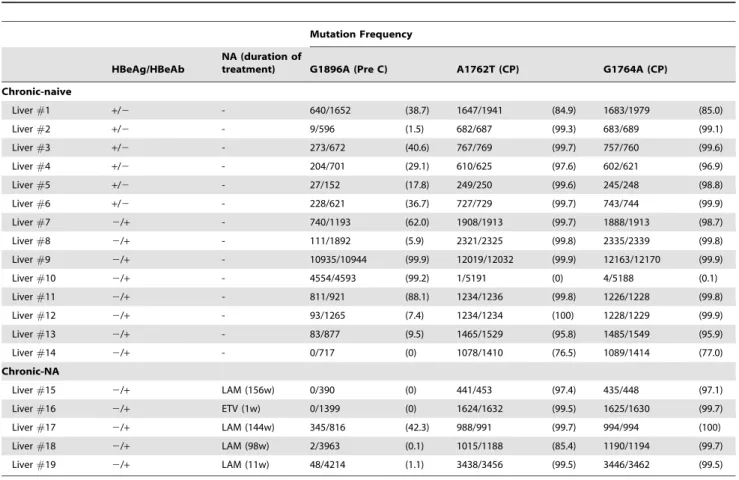Select the '1015/1188' cell
The width and height of the screenshot is (739, 480).
[x=479, y=446]
